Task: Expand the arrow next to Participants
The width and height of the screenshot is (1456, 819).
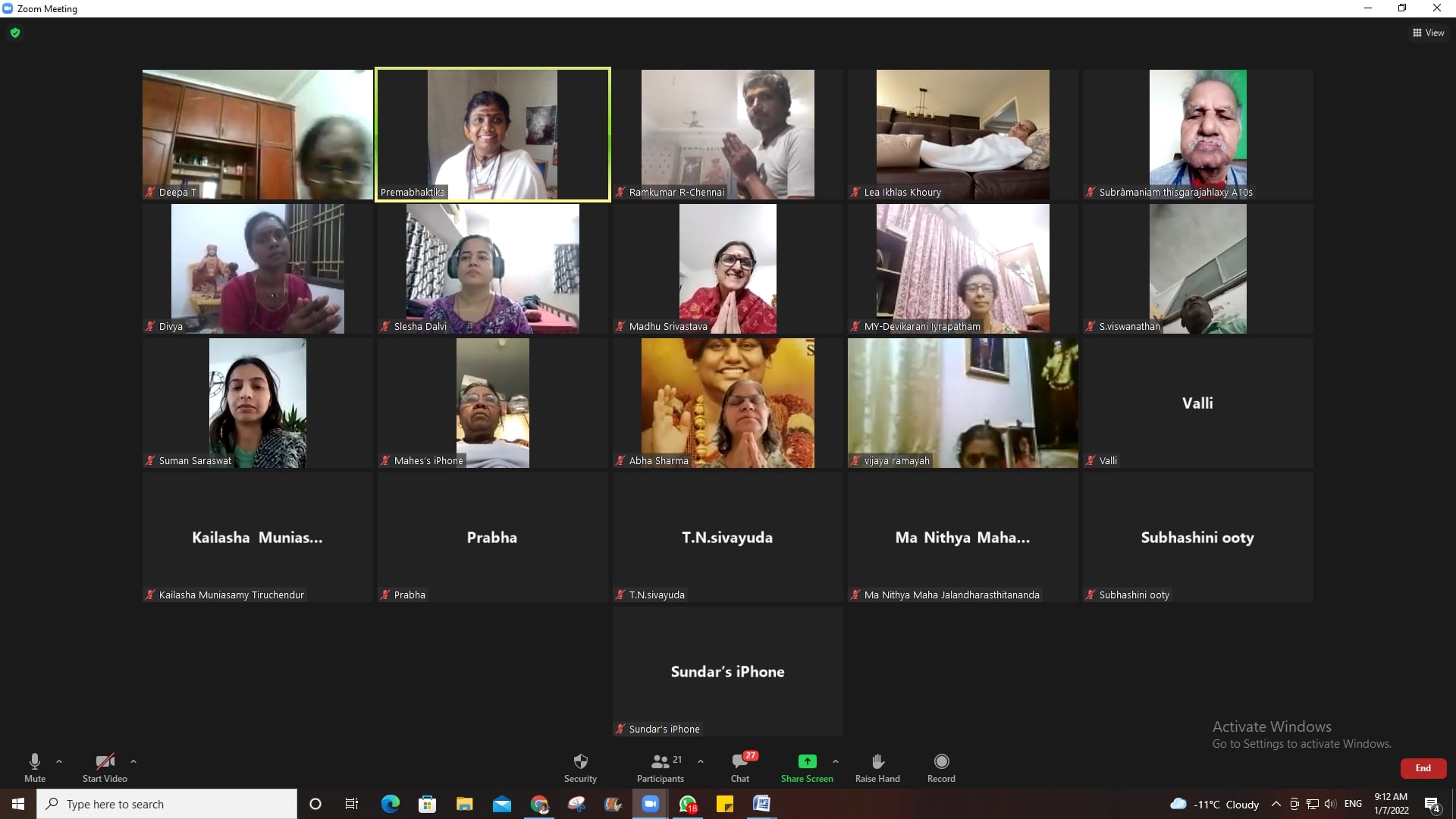Action: pos(701,761)
